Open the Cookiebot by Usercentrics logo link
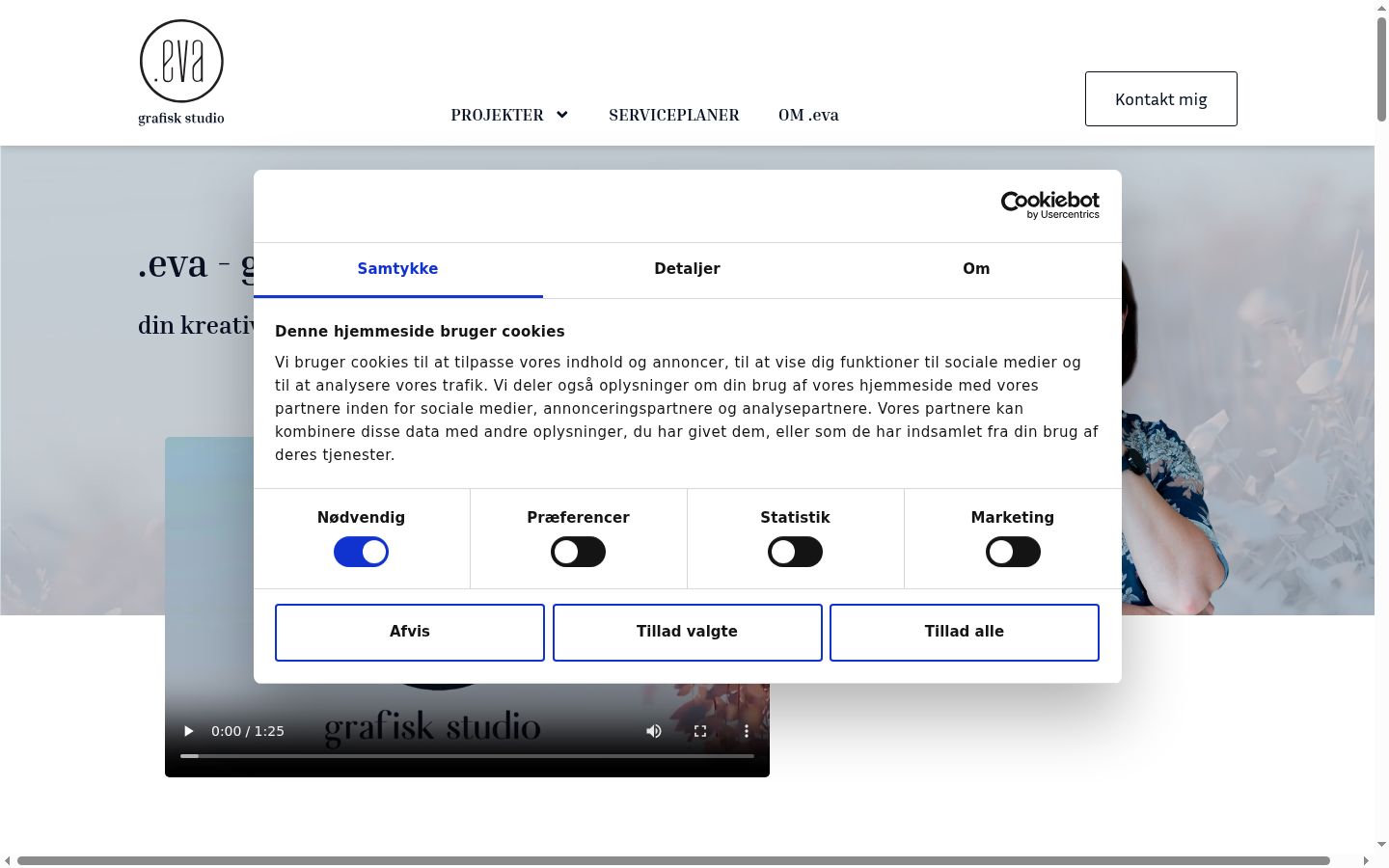Image resolution: width=1389 pixels, height=868 pixels. pos(1049,204)
